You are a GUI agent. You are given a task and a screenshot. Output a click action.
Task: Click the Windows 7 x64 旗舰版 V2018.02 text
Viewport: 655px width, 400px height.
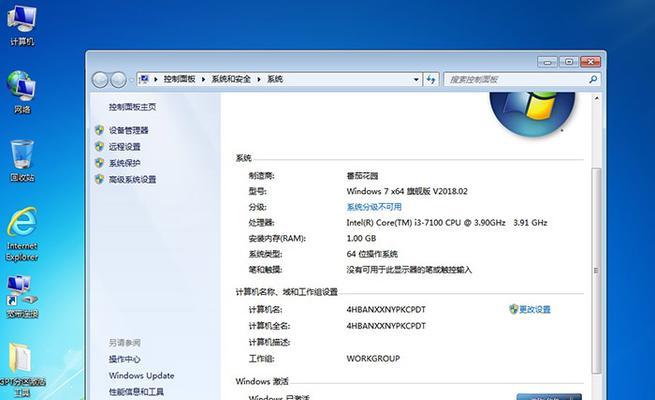point(407,191)
